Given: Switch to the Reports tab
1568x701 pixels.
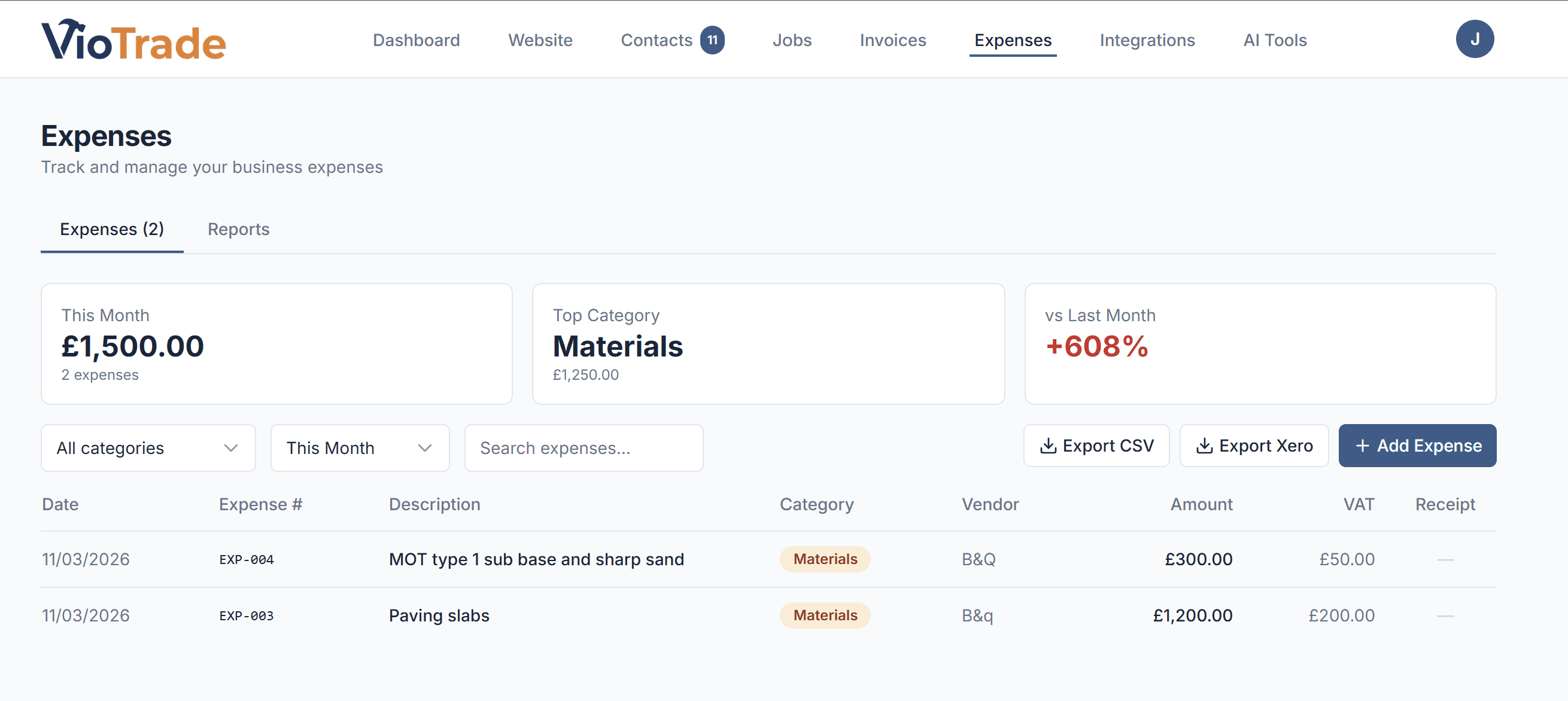Looking at the screenshot, I should tap(238, 229).
